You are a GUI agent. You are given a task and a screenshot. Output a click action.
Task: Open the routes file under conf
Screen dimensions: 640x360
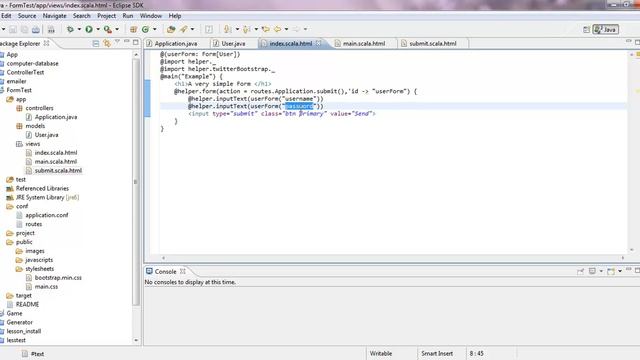(x=33, y=224)
